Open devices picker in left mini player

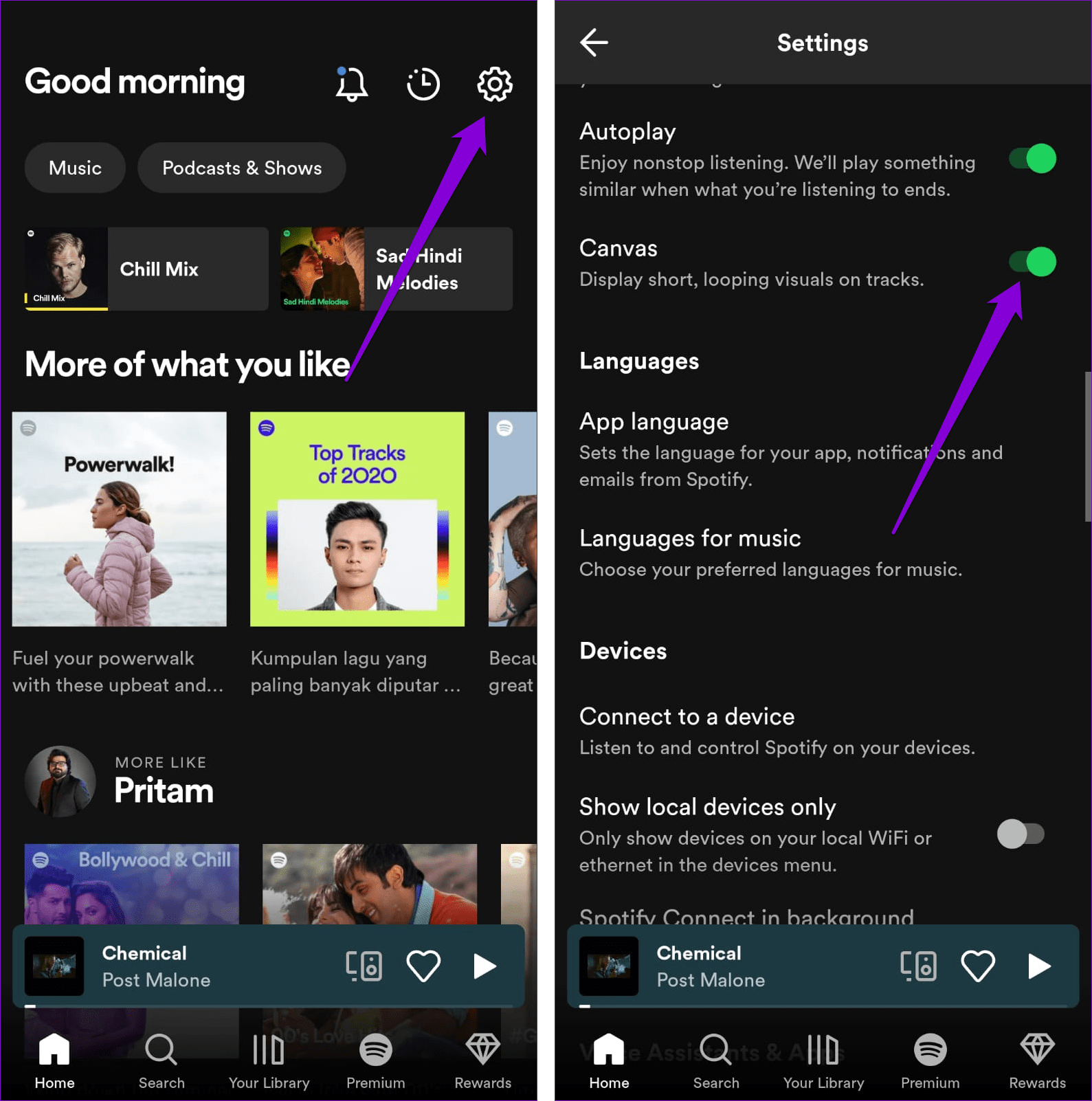(364, 966)
